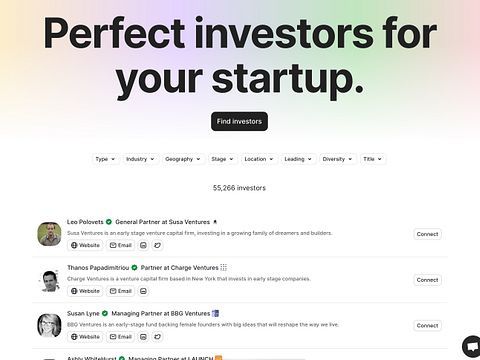
Task: Open Leo Polovets' Twitter icon
Action: 157,245
